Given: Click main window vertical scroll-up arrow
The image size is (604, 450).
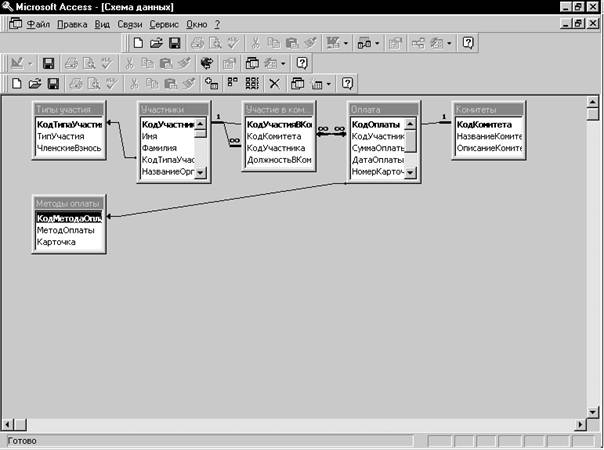Looking at the screenshot, I should [x=593, y=102].
